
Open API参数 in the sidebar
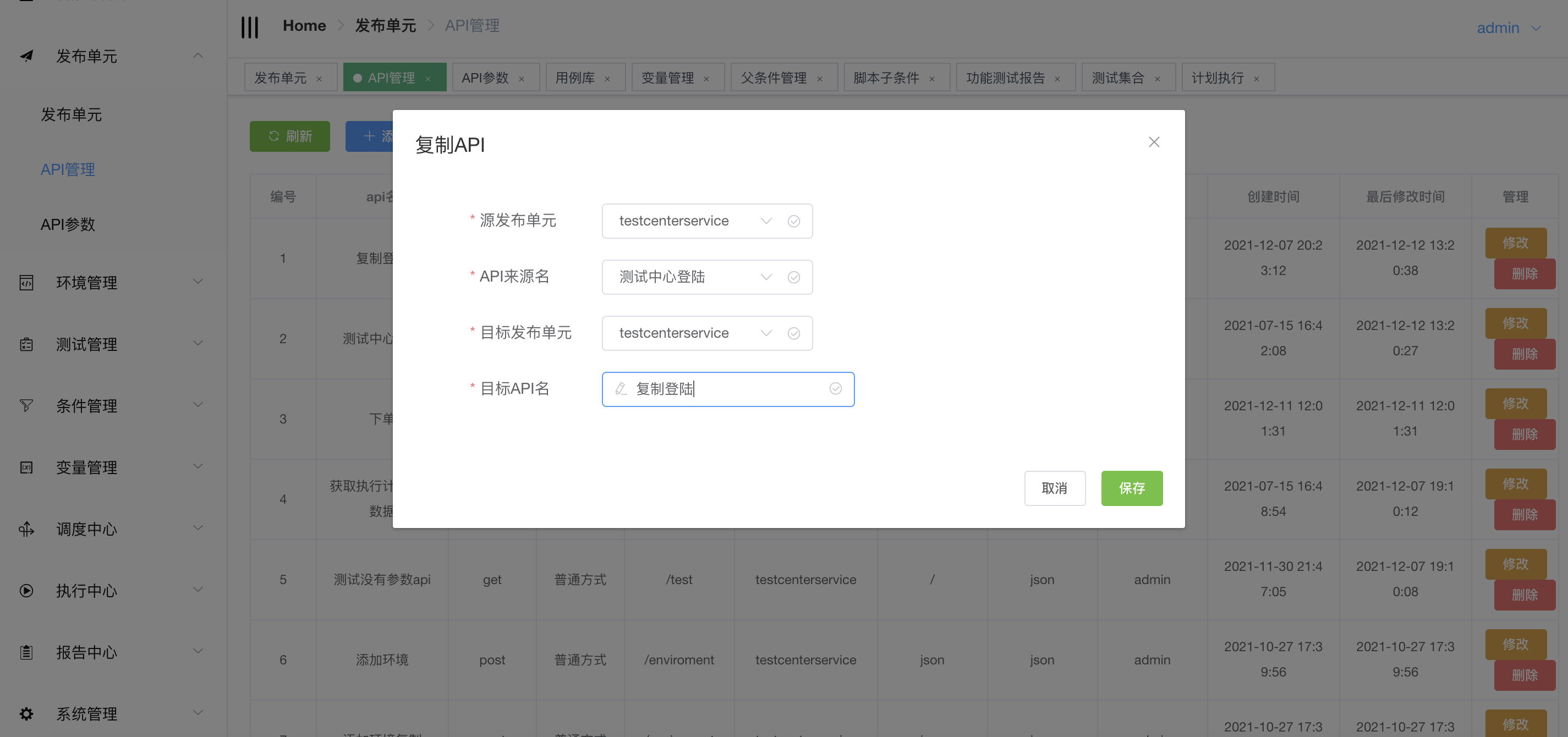(68, 224)
